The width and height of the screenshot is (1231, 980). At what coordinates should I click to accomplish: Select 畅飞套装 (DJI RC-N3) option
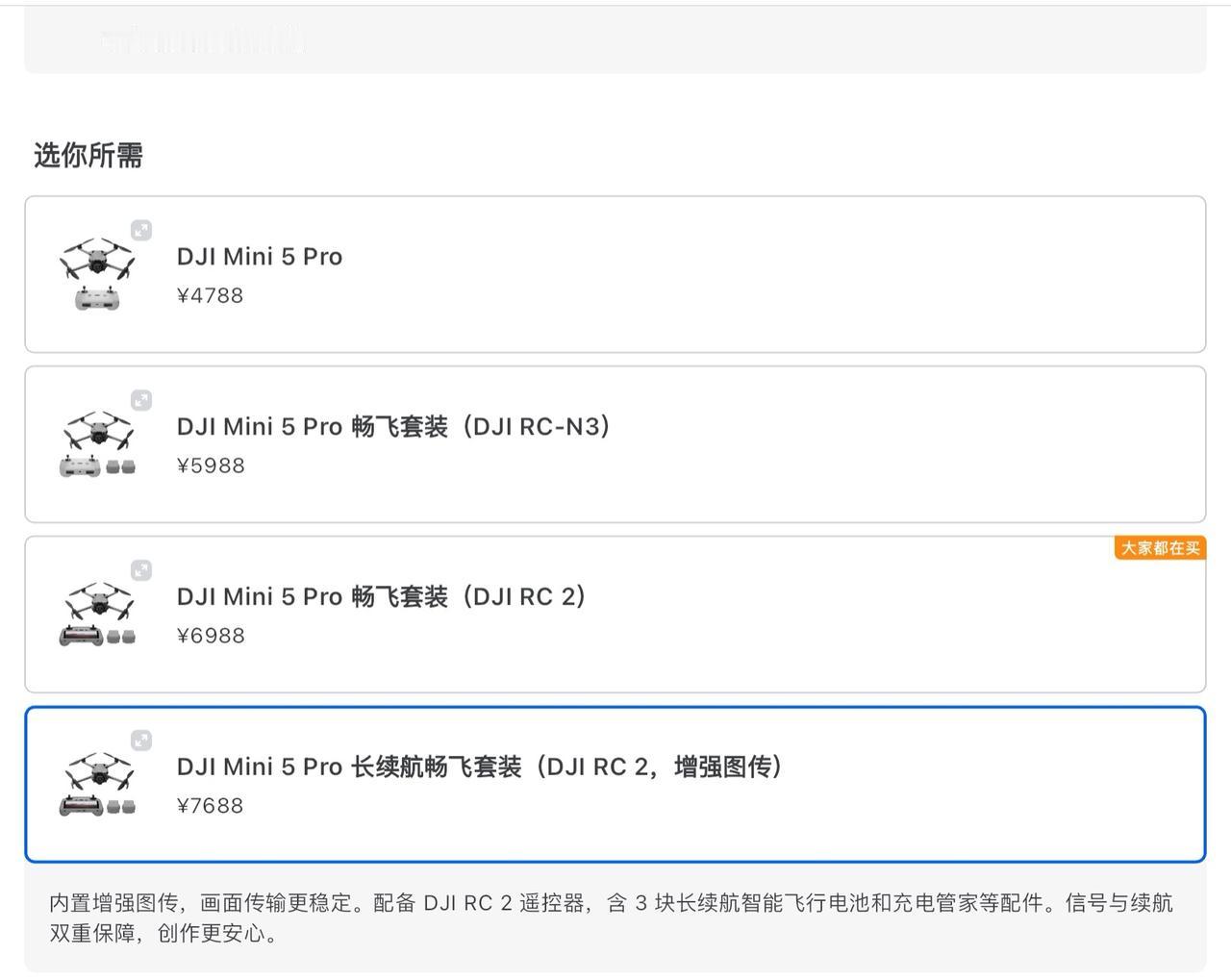[x=615, y=444]
